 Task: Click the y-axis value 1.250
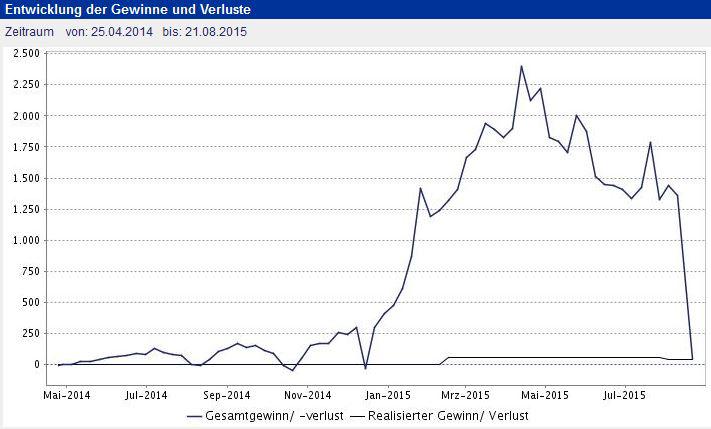tap(26, 209)
